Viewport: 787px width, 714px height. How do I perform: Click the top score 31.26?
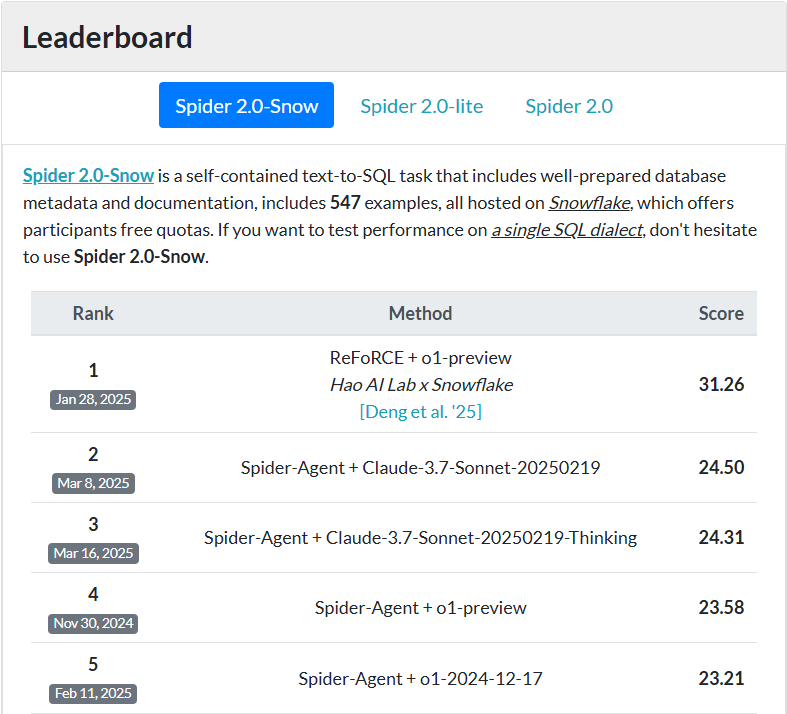(x=721, y=384)
